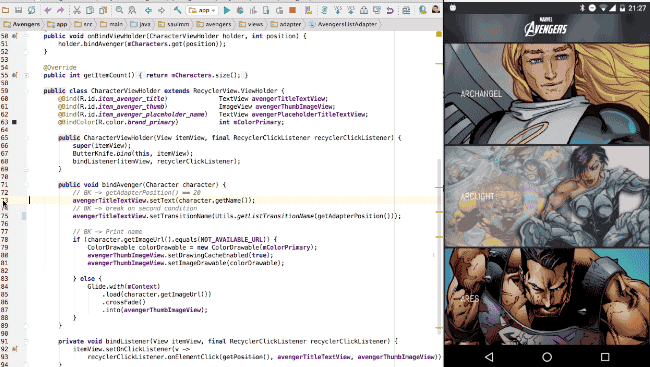Undo the last edit in the toolbar

tap(48, 10)
